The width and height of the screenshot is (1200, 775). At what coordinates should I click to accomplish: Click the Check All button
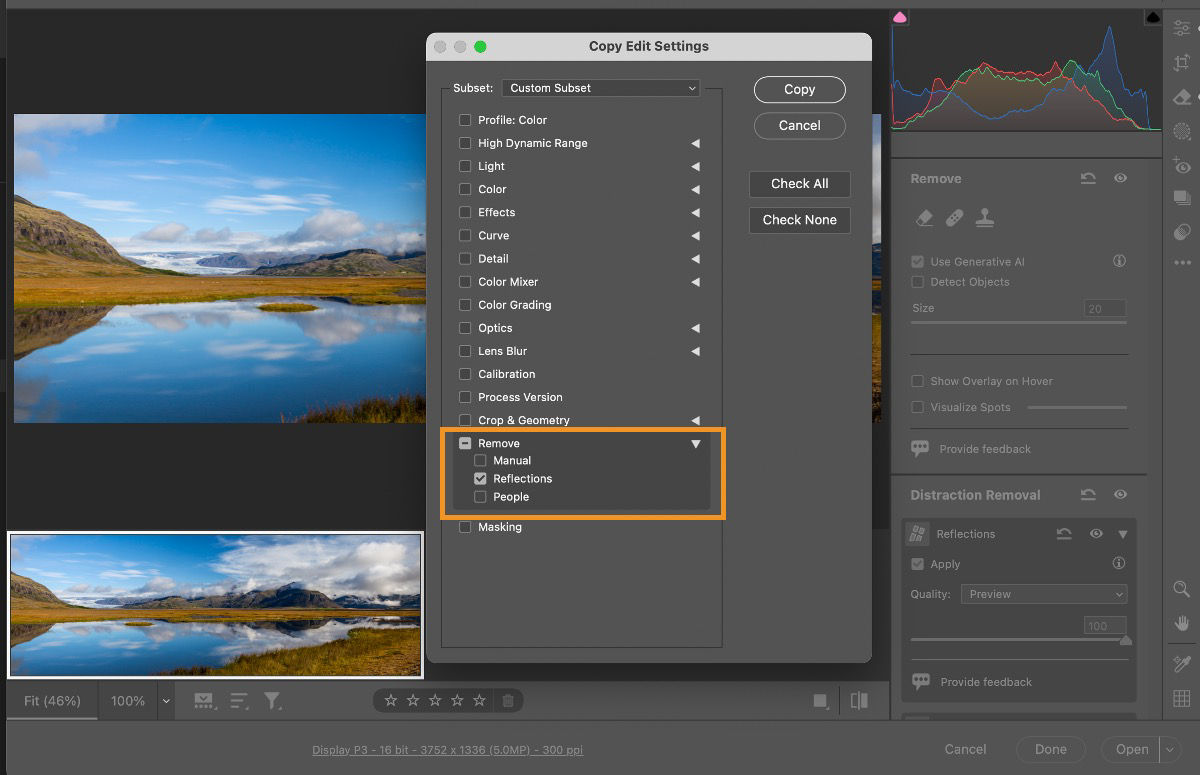coord(799,184)
